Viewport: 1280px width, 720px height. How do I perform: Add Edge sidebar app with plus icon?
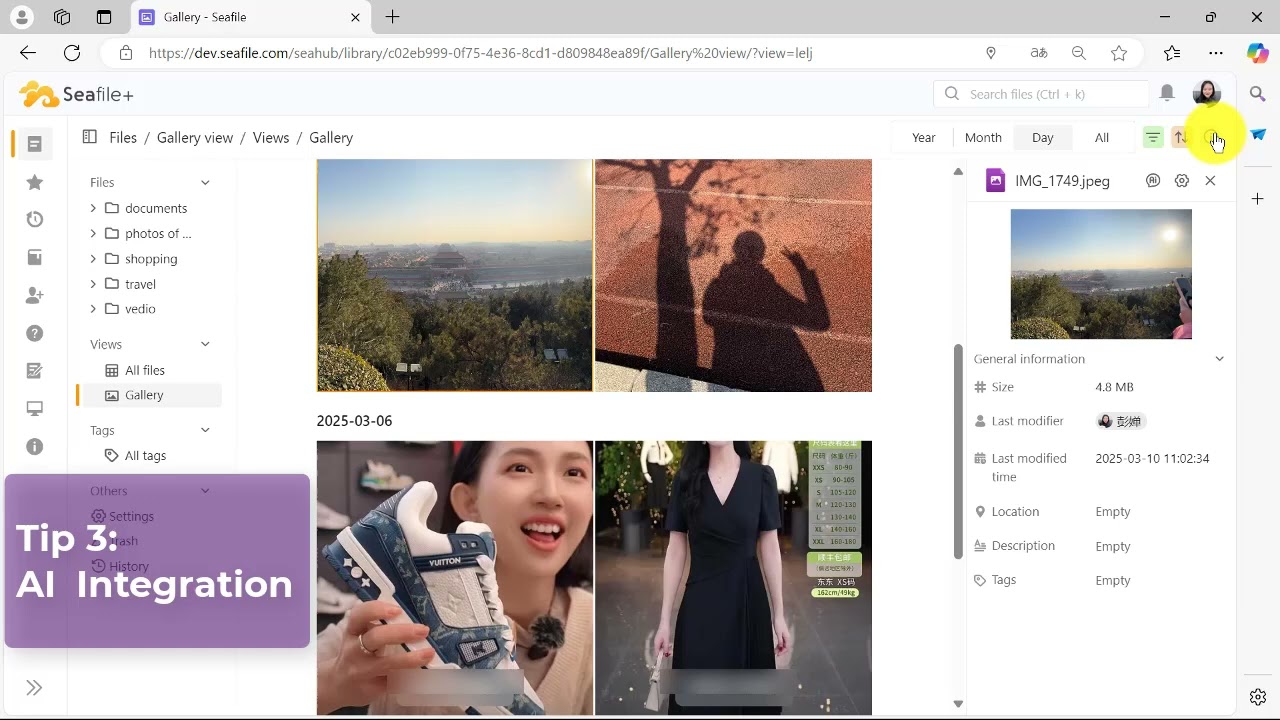(x=1258, y=199)
